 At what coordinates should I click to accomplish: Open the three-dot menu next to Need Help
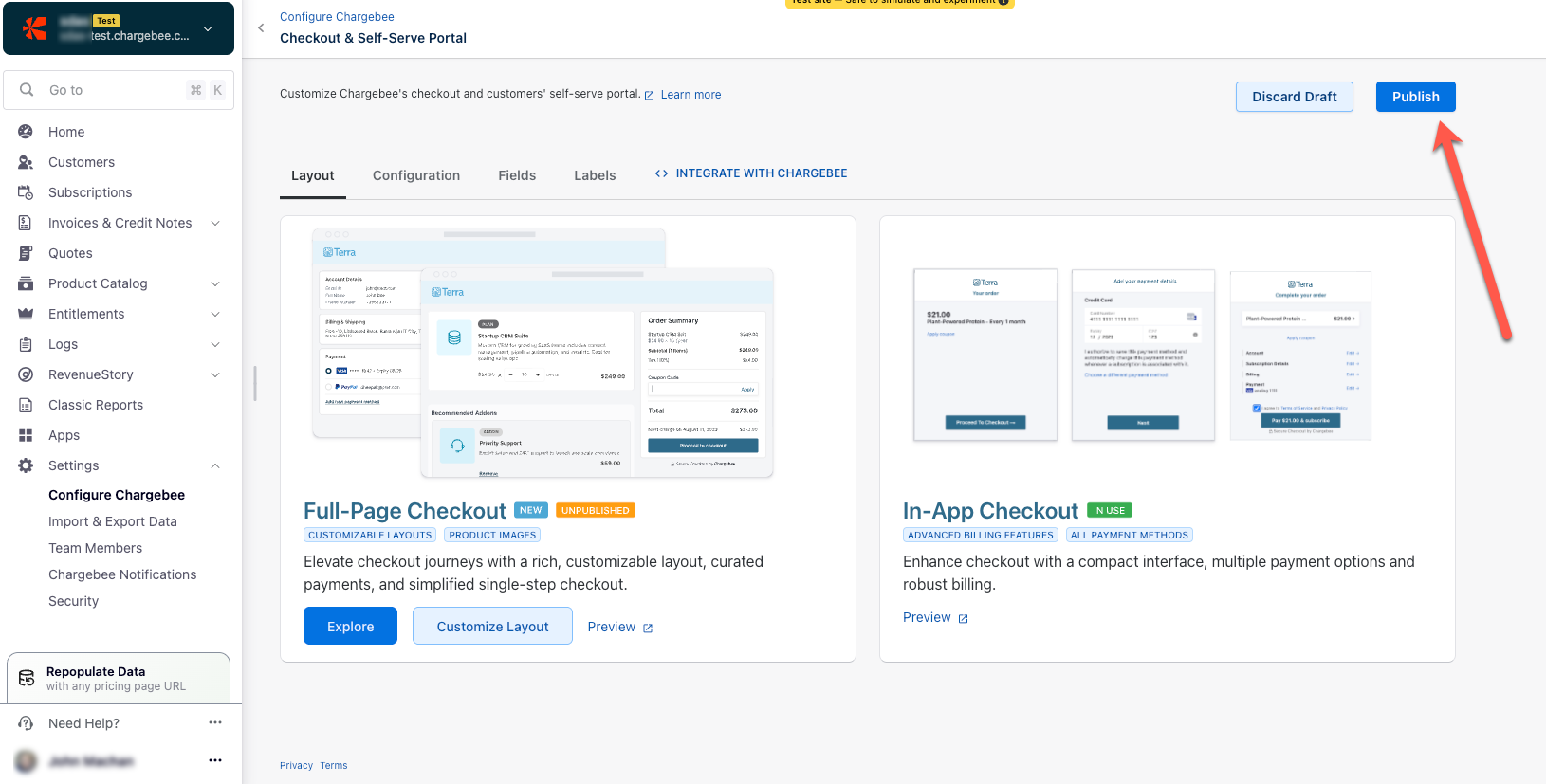(x=215, y=722)
